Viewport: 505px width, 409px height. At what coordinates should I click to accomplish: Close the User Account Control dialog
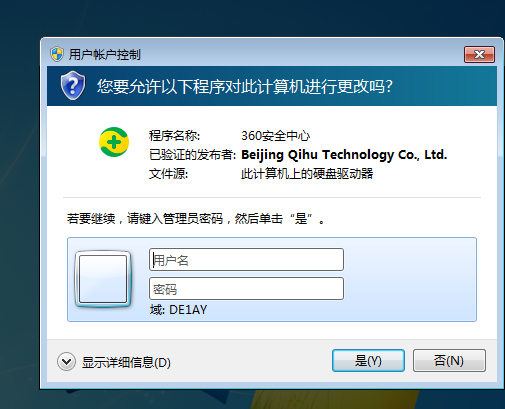click(479, 54)
